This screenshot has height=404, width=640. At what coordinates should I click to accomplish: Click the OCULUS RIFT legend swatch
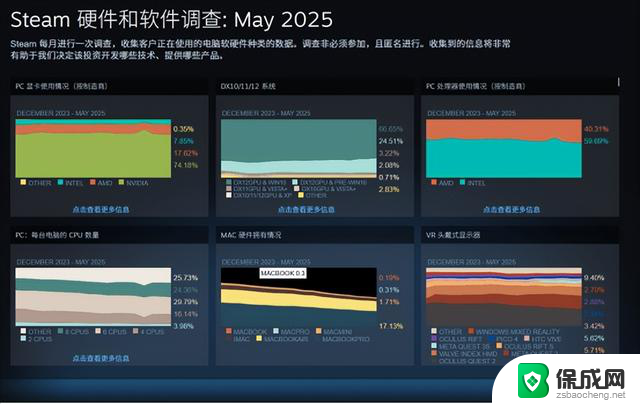tap(434, 338)
